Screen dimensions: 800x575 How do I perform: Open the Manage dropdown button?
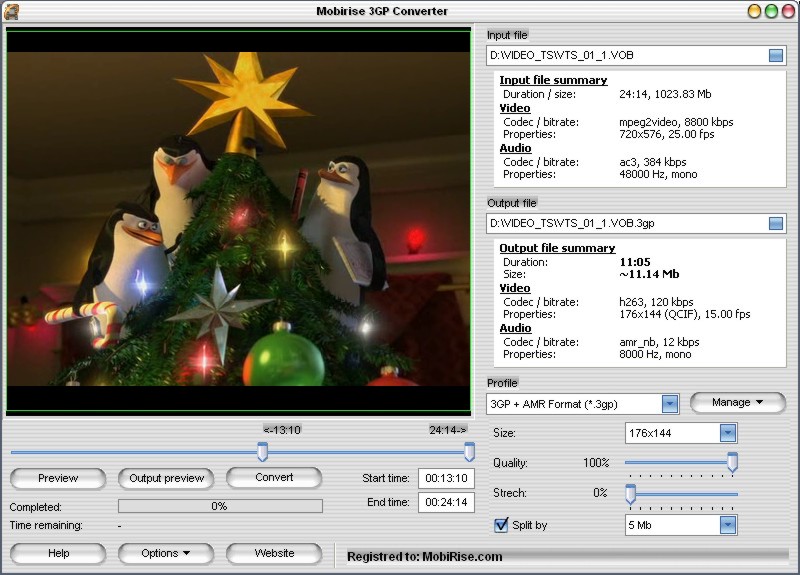[x=738, y=403]
